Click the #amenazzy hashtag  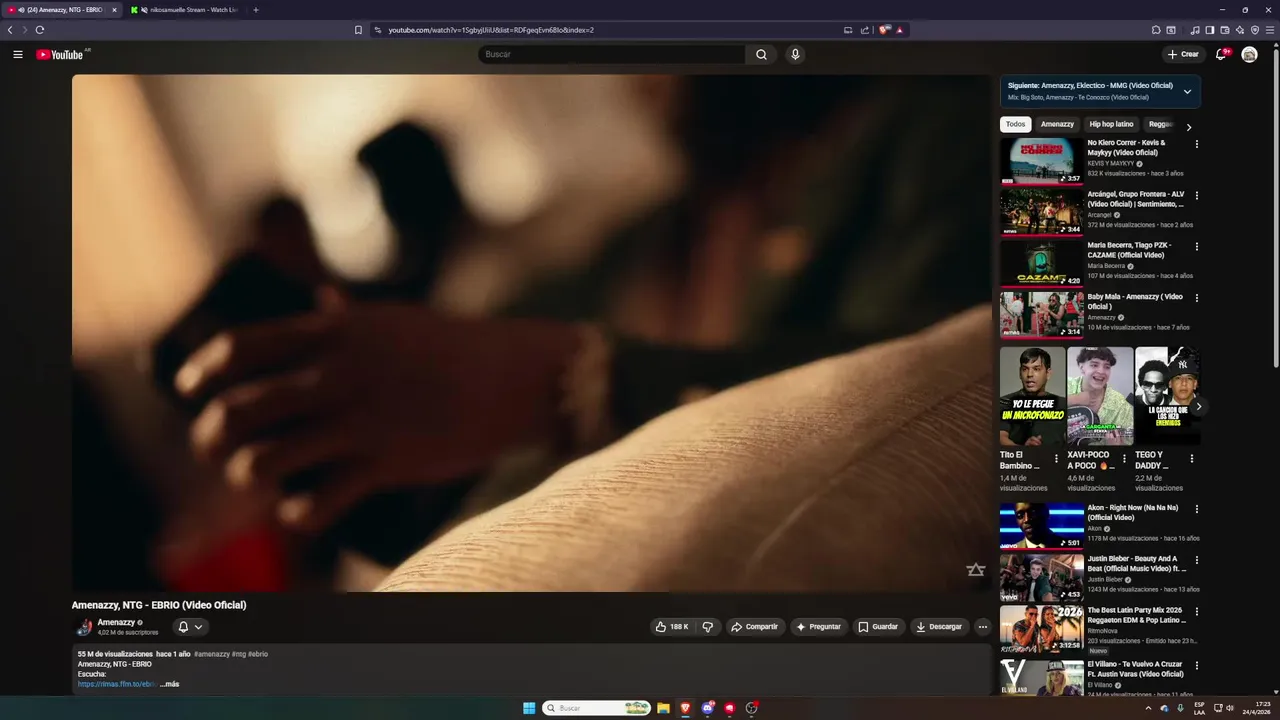click(x=212, y=654)
